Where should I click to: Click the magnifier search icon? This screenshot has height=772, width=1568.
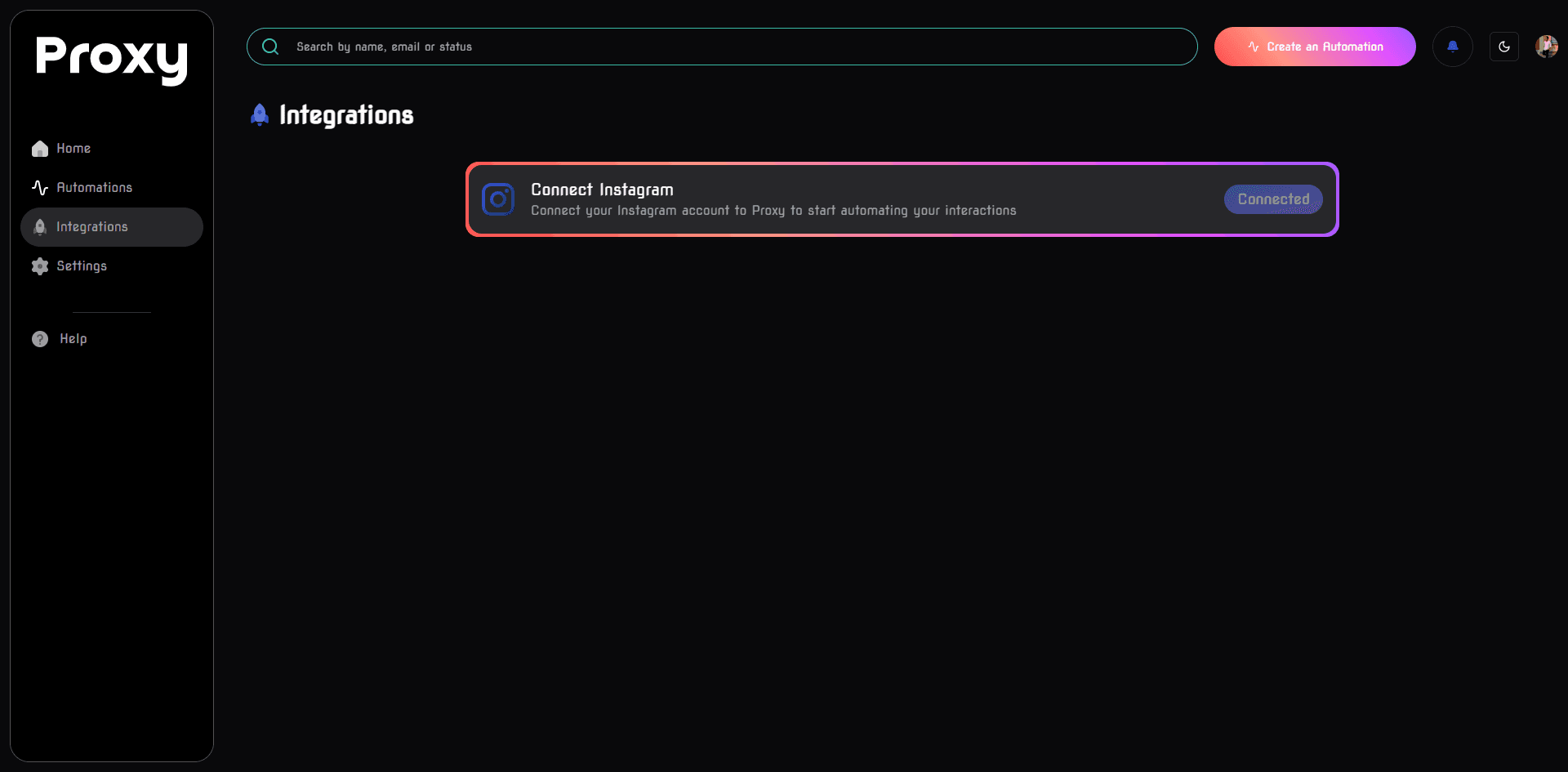(x=270, y=47)
